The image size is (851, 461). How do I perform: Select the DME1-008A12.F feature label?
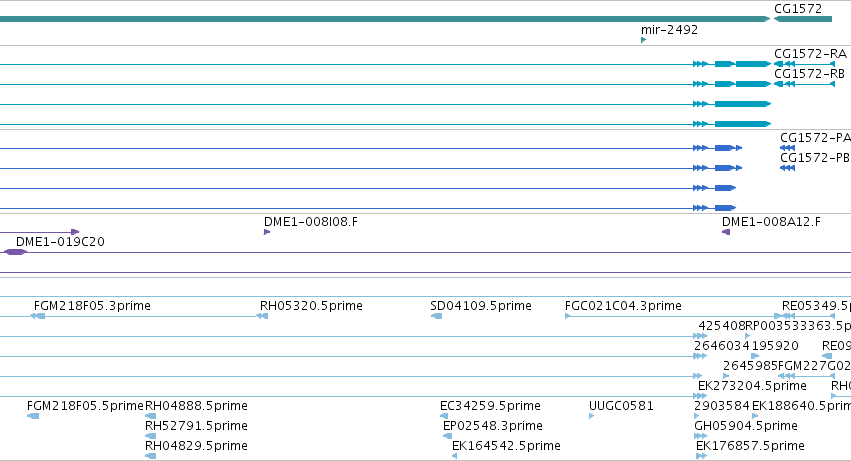tap(771, 222)
